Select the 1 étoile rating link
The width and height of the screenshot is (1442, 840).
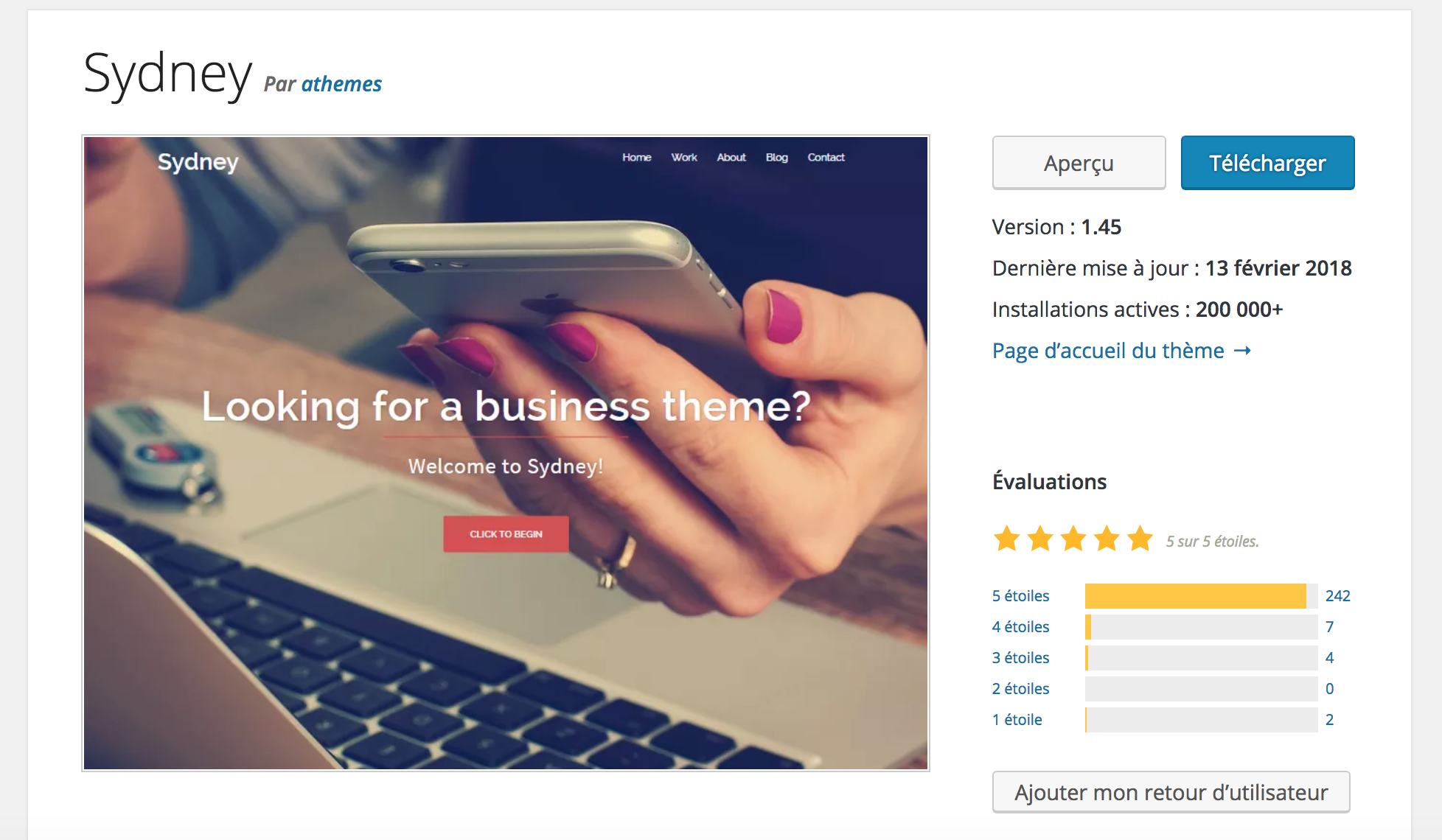click(1017, 719)
